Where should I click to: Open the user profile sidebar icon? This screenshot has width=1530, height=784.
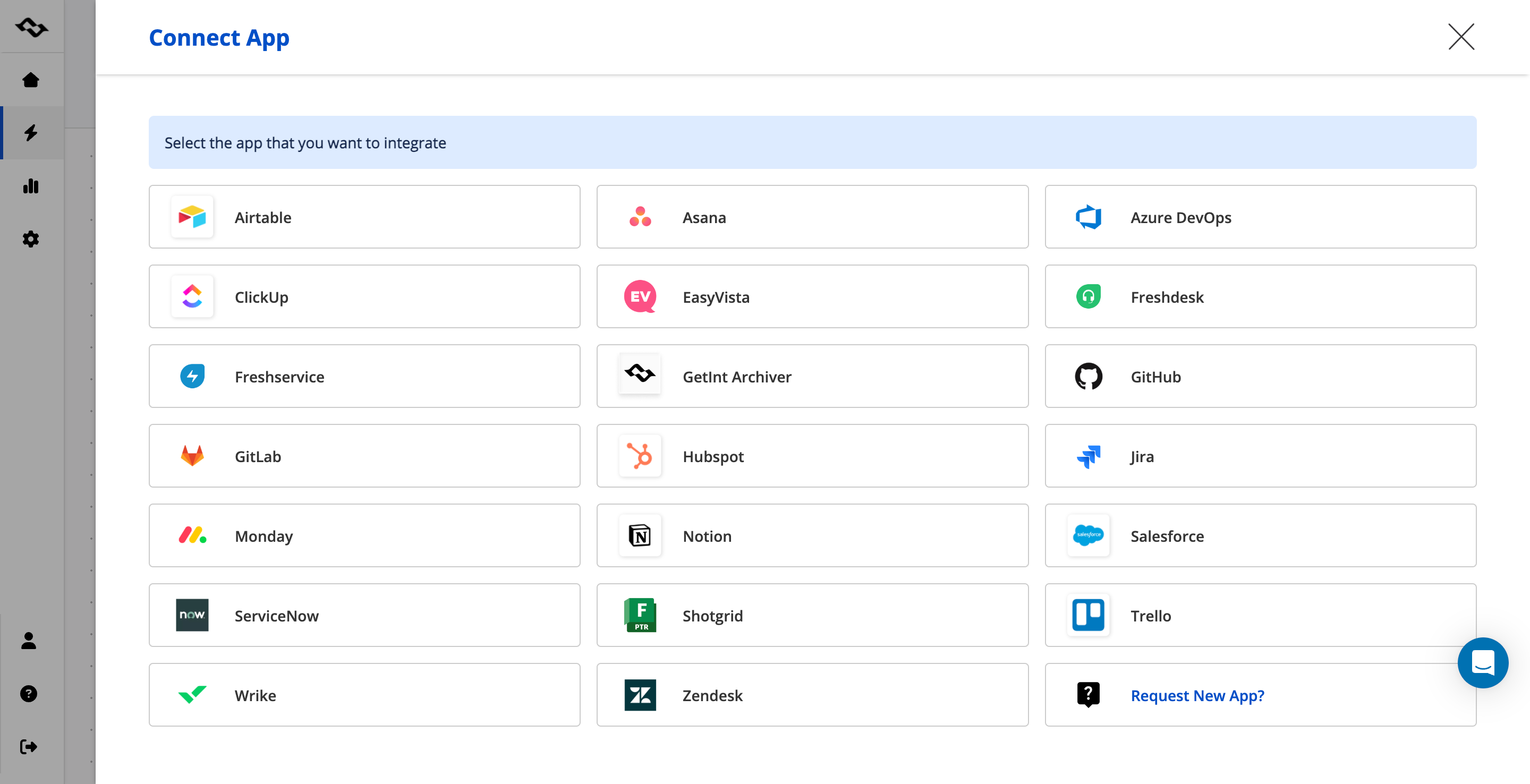(29, 640)
